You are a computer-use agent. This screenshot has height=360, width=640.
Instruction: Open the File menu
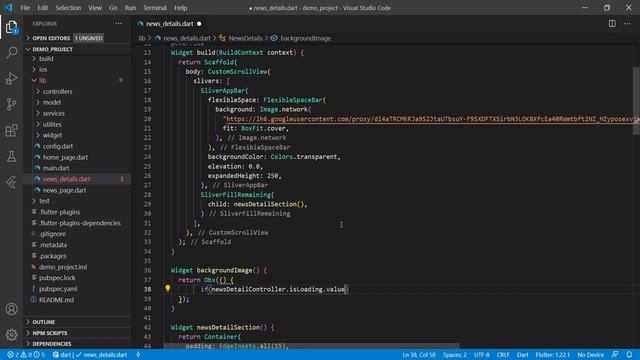click(25, 8)
